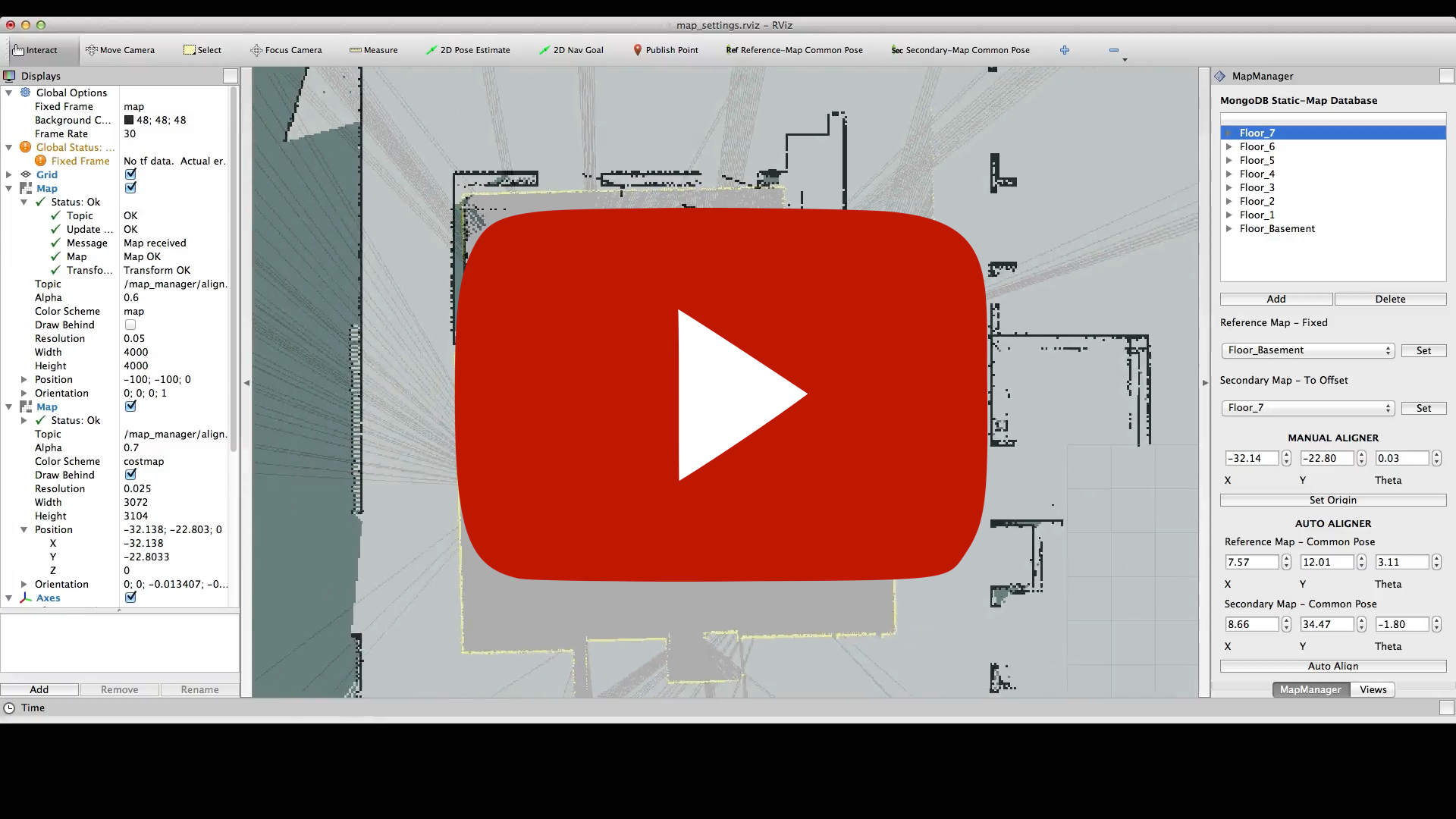Open the Reference Map Floor_Basement dropdown
The width and height of the screenshot is (1456, 819).
click(1307, 350)
